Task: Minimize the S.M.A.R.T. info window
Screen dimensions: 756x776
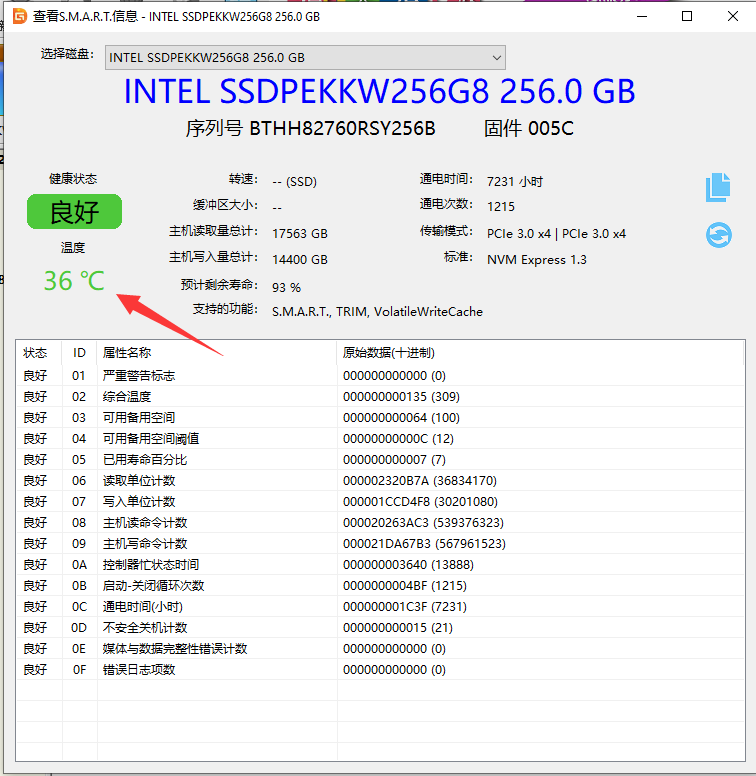Action: (642, 16)
